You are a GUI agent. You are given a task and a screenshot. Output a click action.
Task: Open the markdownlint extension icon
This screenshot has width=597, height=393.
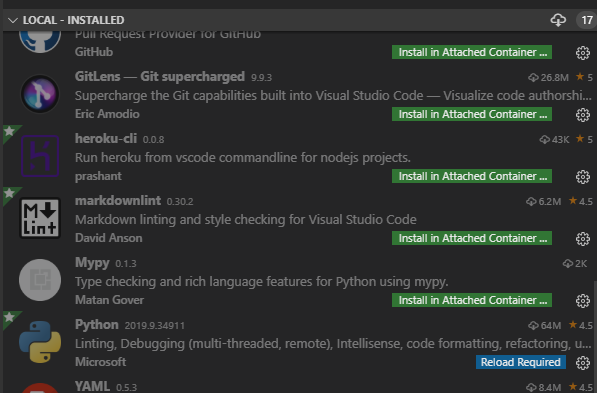pyautogui.click(x=40, y=218)
